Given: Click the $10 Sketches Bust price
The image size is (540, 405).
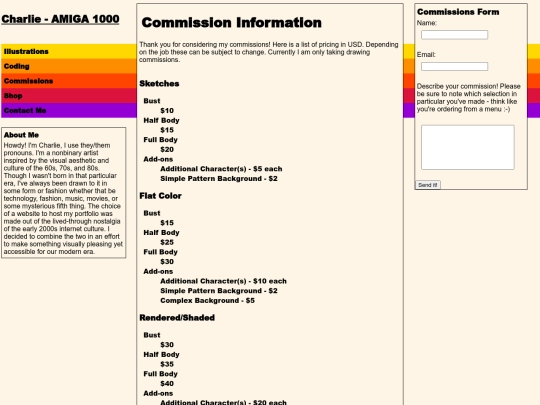Looking at the screenshot, I should pyautogui.click(x=167, y=111).
